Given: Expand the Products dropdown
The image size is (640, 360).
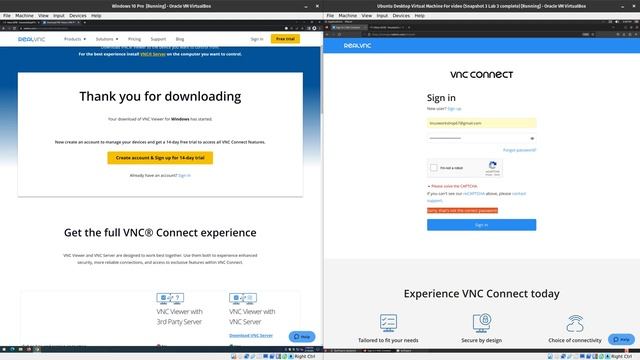Looking at the screenshot, I should pyautogui.click(x=75, y=39).
